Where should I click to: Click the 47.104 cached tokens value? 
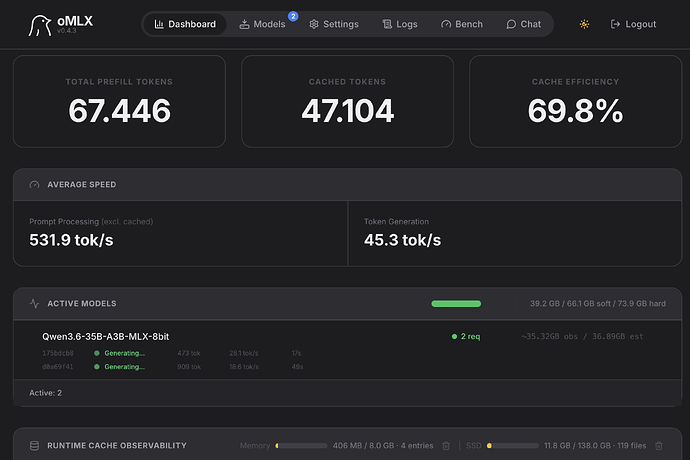pos(347,110)
